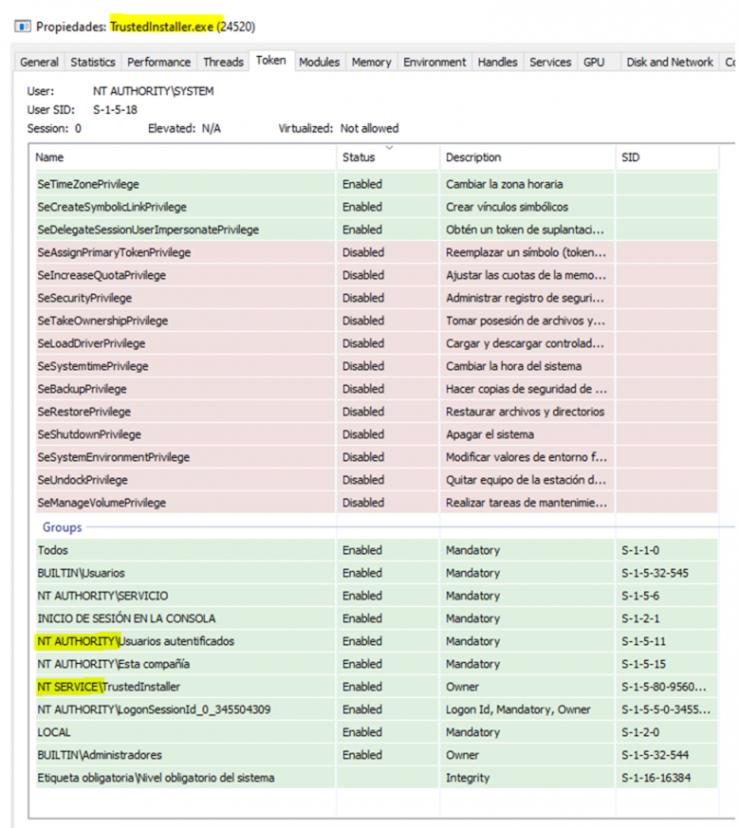Switch to the Statistics tab
The width and height of the screenshot is (740, 828).
(x=92, y=62)
